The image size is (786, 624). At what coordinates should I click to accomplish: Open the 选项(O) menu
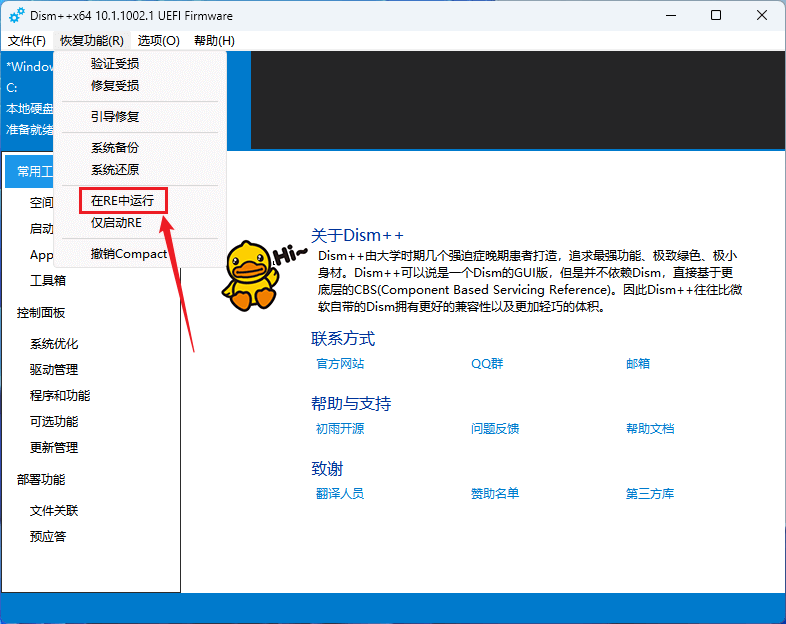[x=158, y=41]
